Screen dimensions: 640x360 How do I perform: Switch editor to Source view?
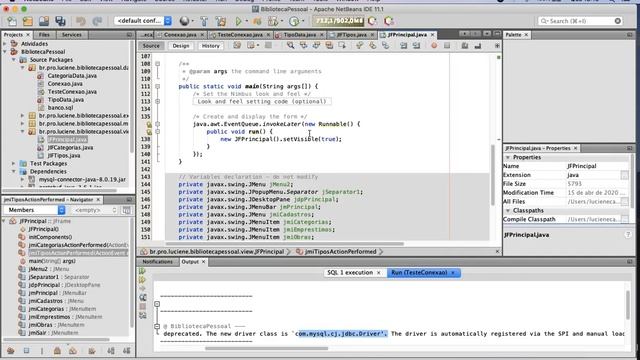(151, 46)
